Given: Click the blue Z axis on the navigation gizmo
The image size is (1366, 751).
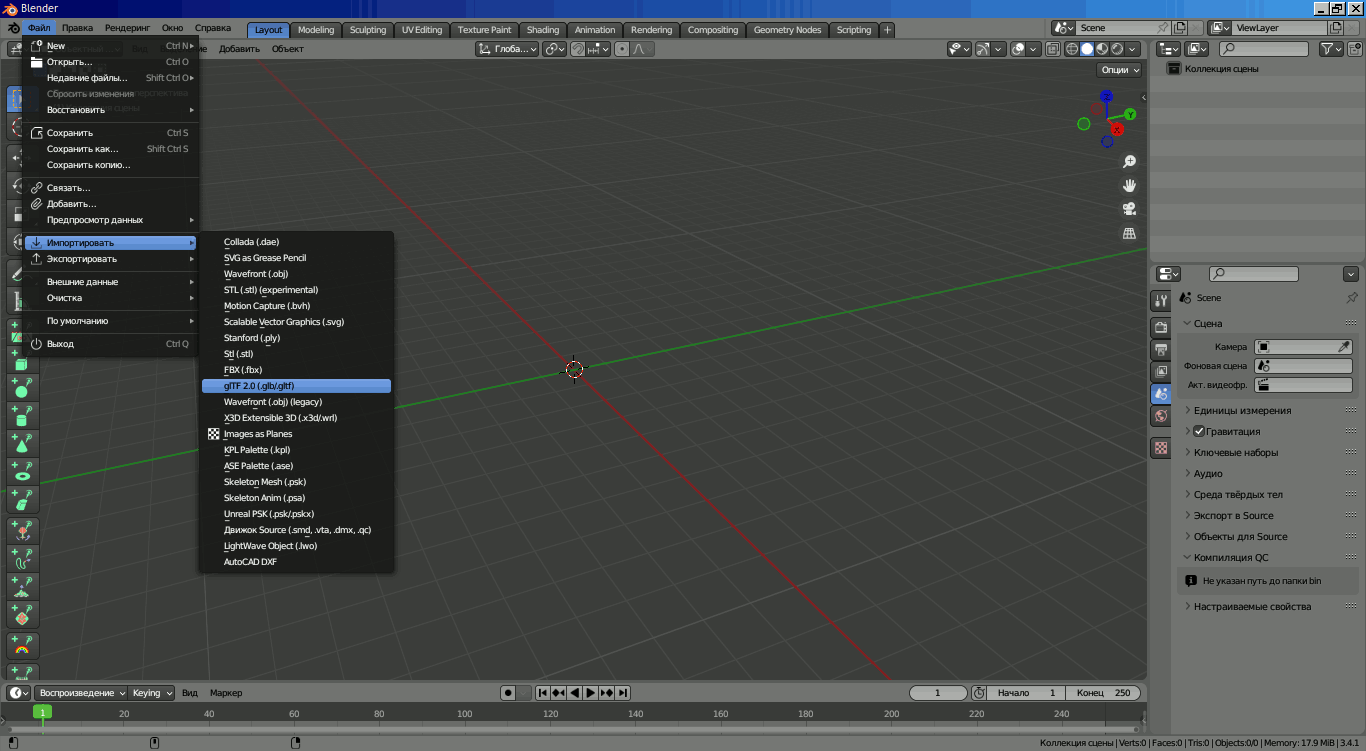Looking at the screenshot, I should (x=1106, y=97).
